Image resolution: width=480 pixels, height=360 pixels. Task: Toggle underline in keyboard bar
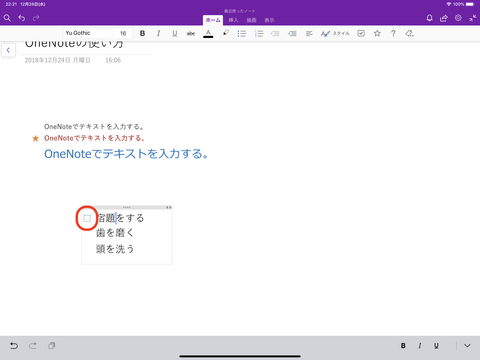436,346
